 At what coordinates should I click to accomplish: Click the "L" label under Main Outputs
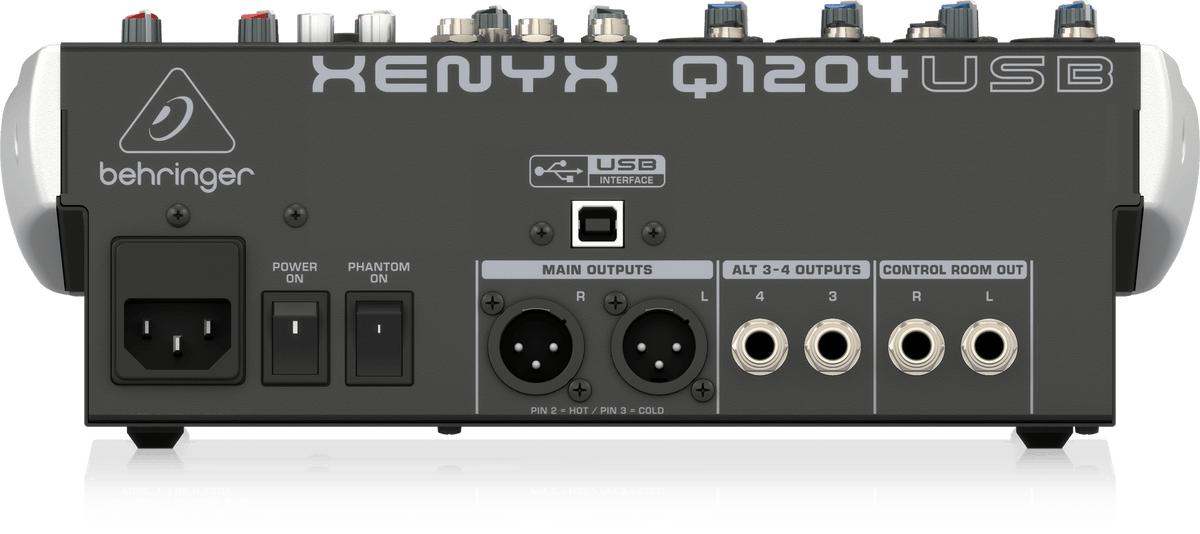point(703,296)
